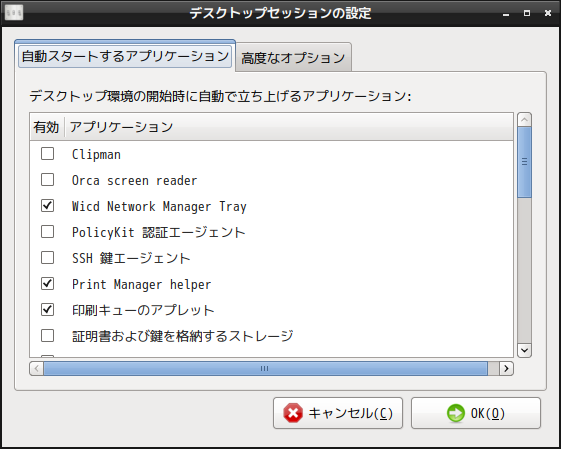Sort by the 有効 column header

point(47,127)
